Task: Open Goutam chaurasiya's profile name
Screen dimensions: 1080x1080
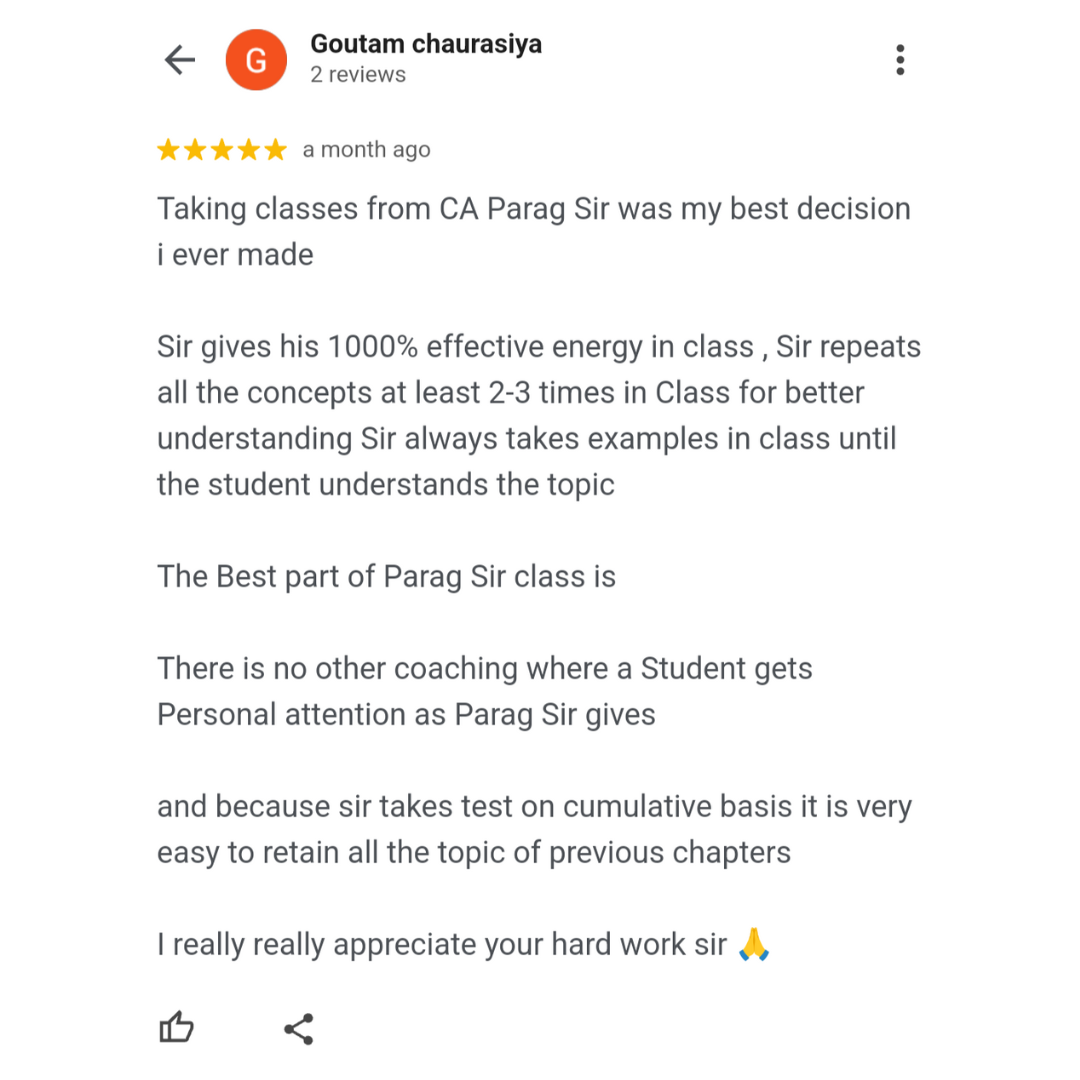Action: click(426, 44)
